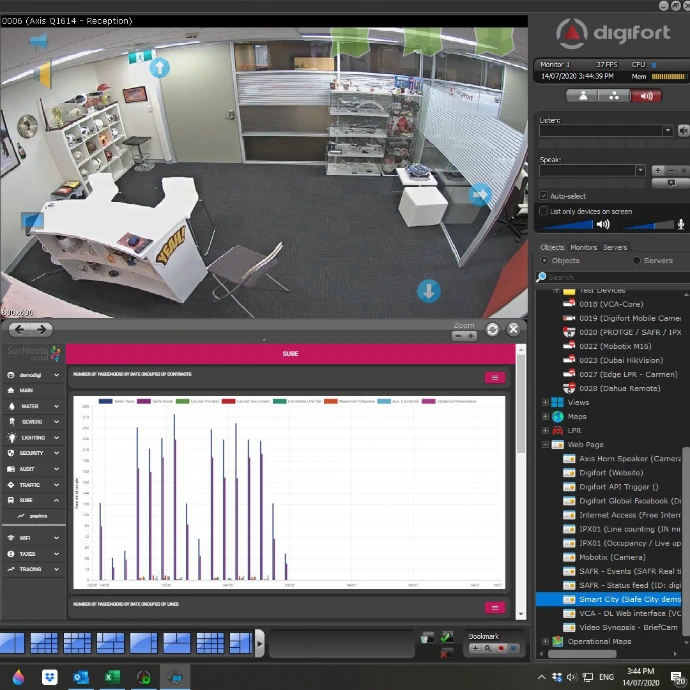
Task: Open Excel from the taskbar
Action: click(x=112, y=677)
